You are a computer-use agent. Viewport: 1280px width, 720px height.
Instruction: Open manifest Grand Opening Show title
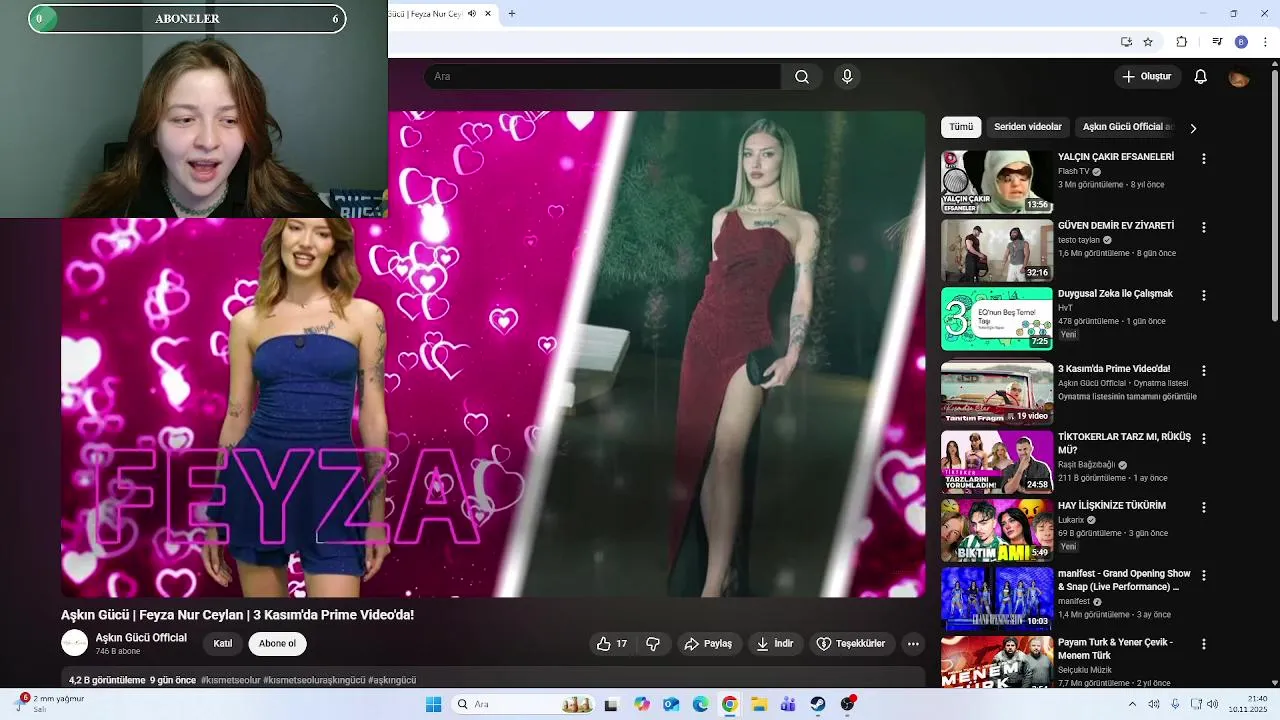coord(1124,580)
